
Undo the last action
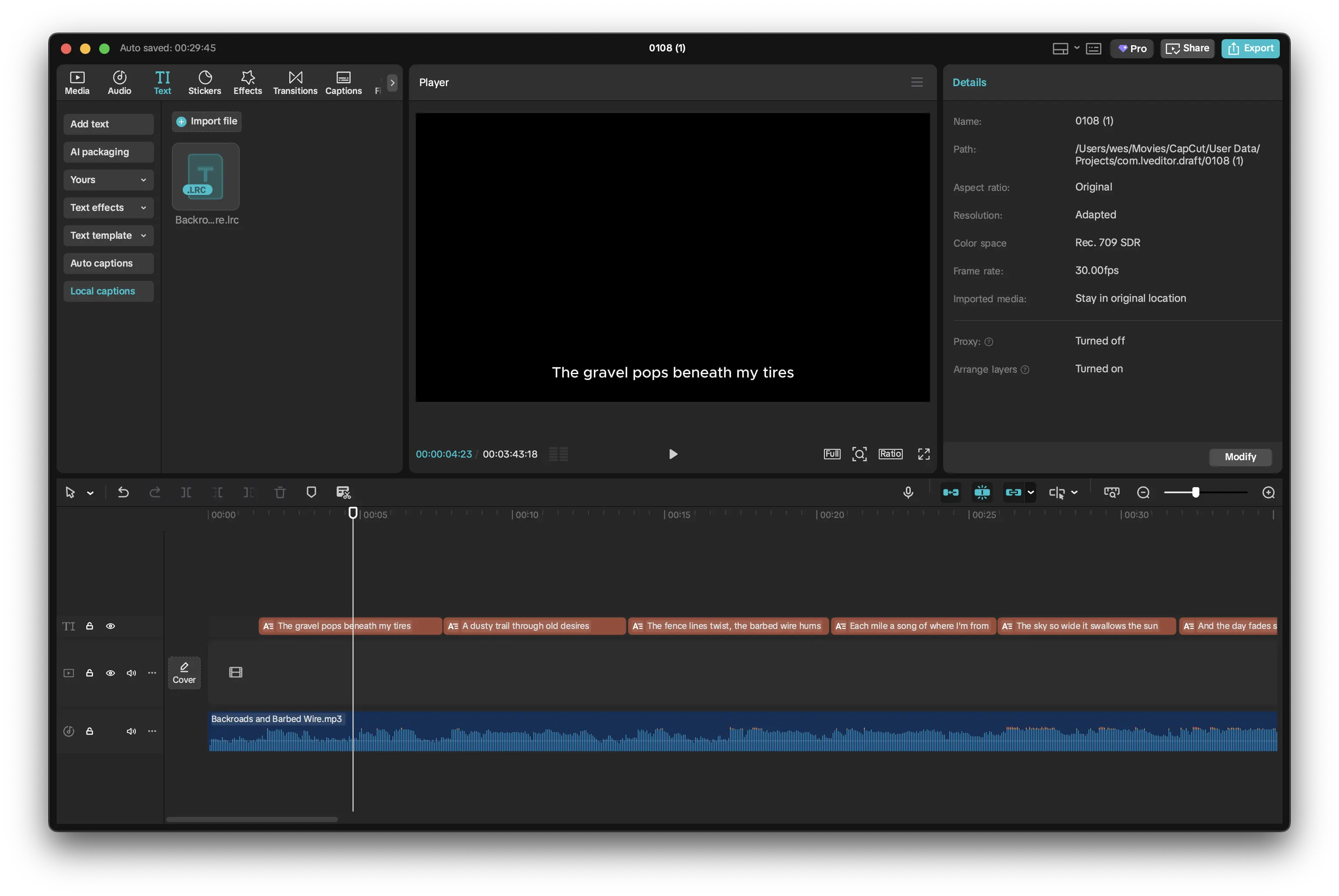point(124,492)
